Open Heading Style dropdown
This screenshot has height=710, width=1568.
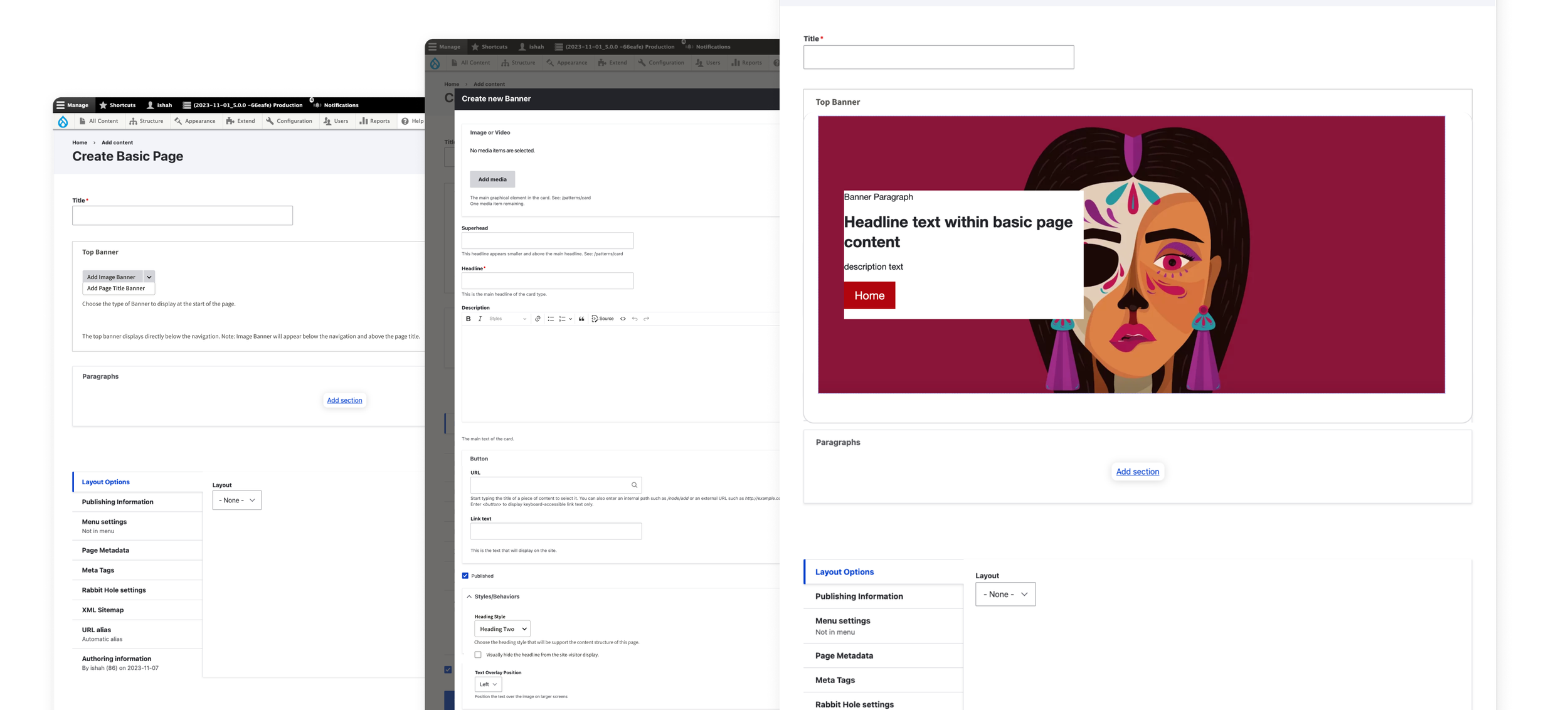pos(502,628)
